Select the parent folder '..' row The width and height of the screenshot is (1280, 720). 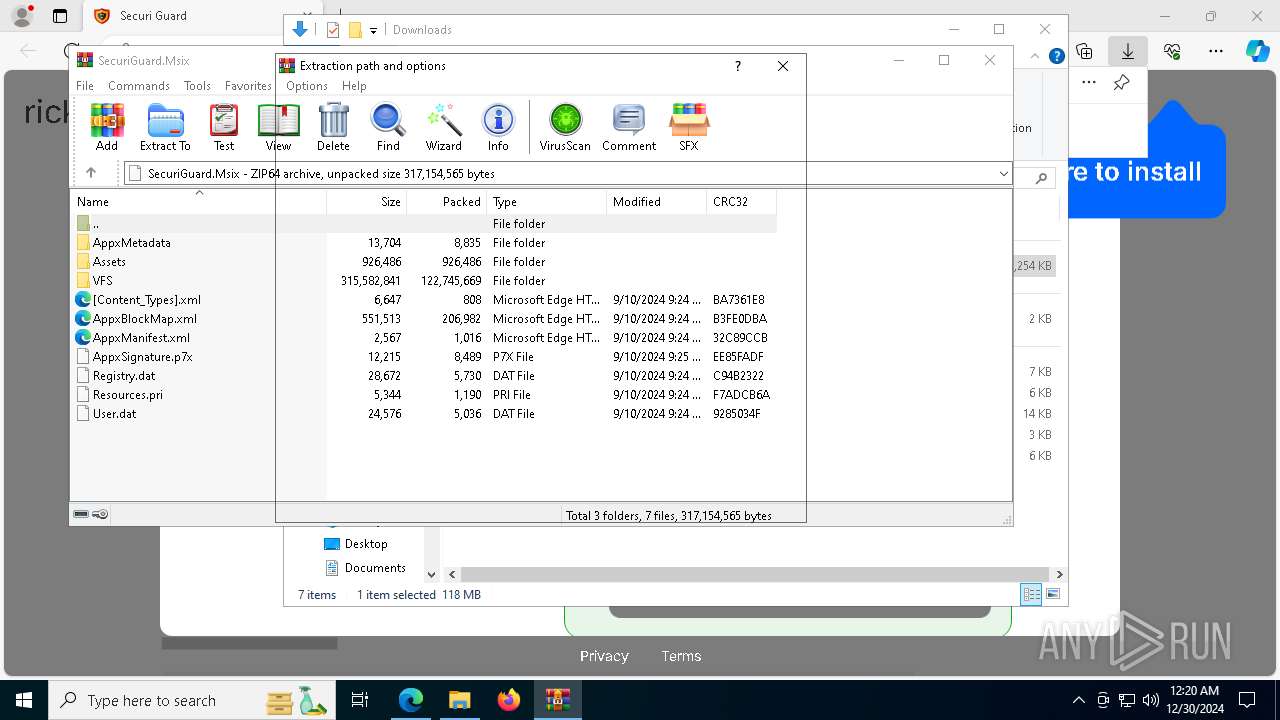click(424, 224)
